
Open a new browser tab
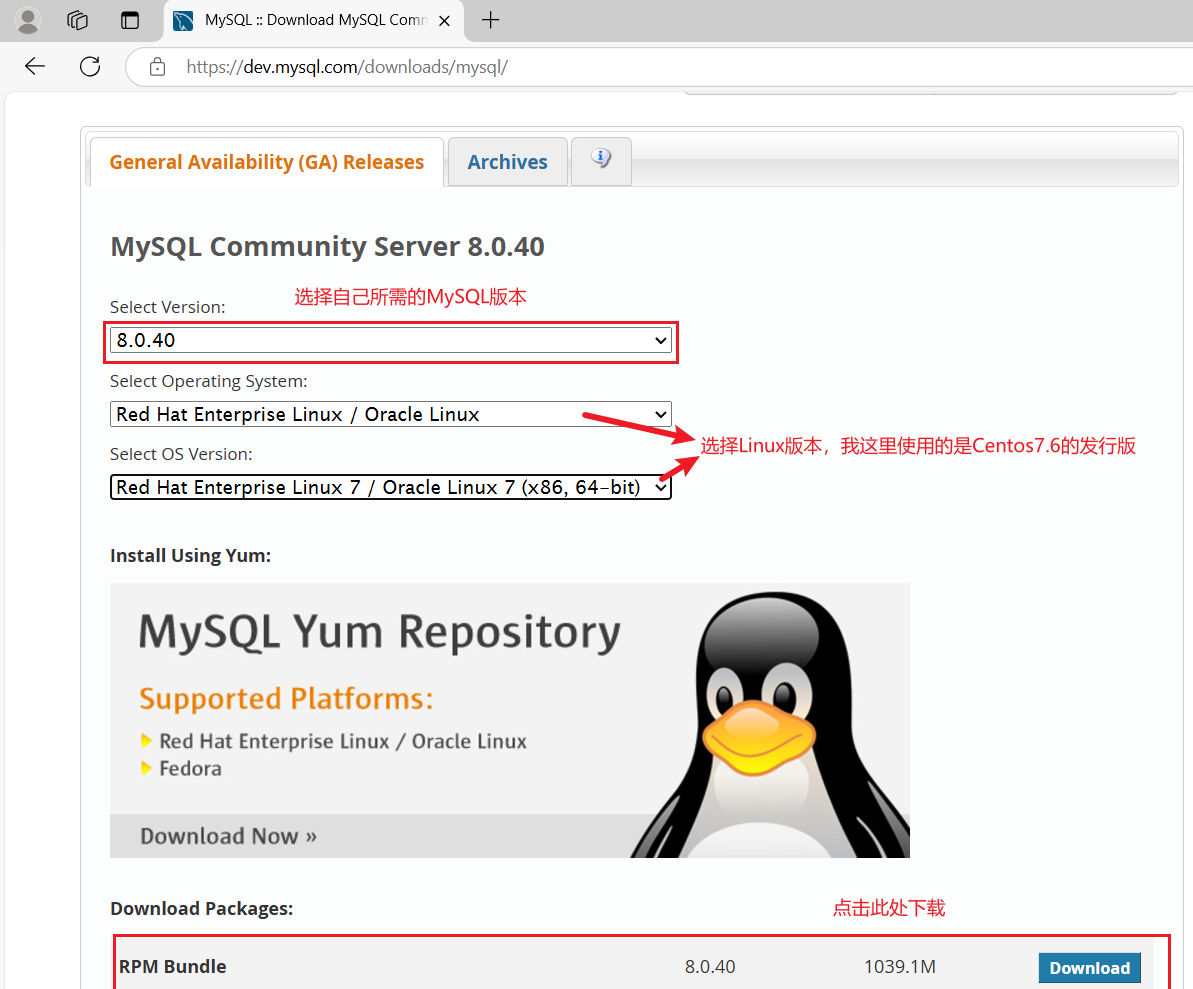pyautogui.click(x=491, y=21)
